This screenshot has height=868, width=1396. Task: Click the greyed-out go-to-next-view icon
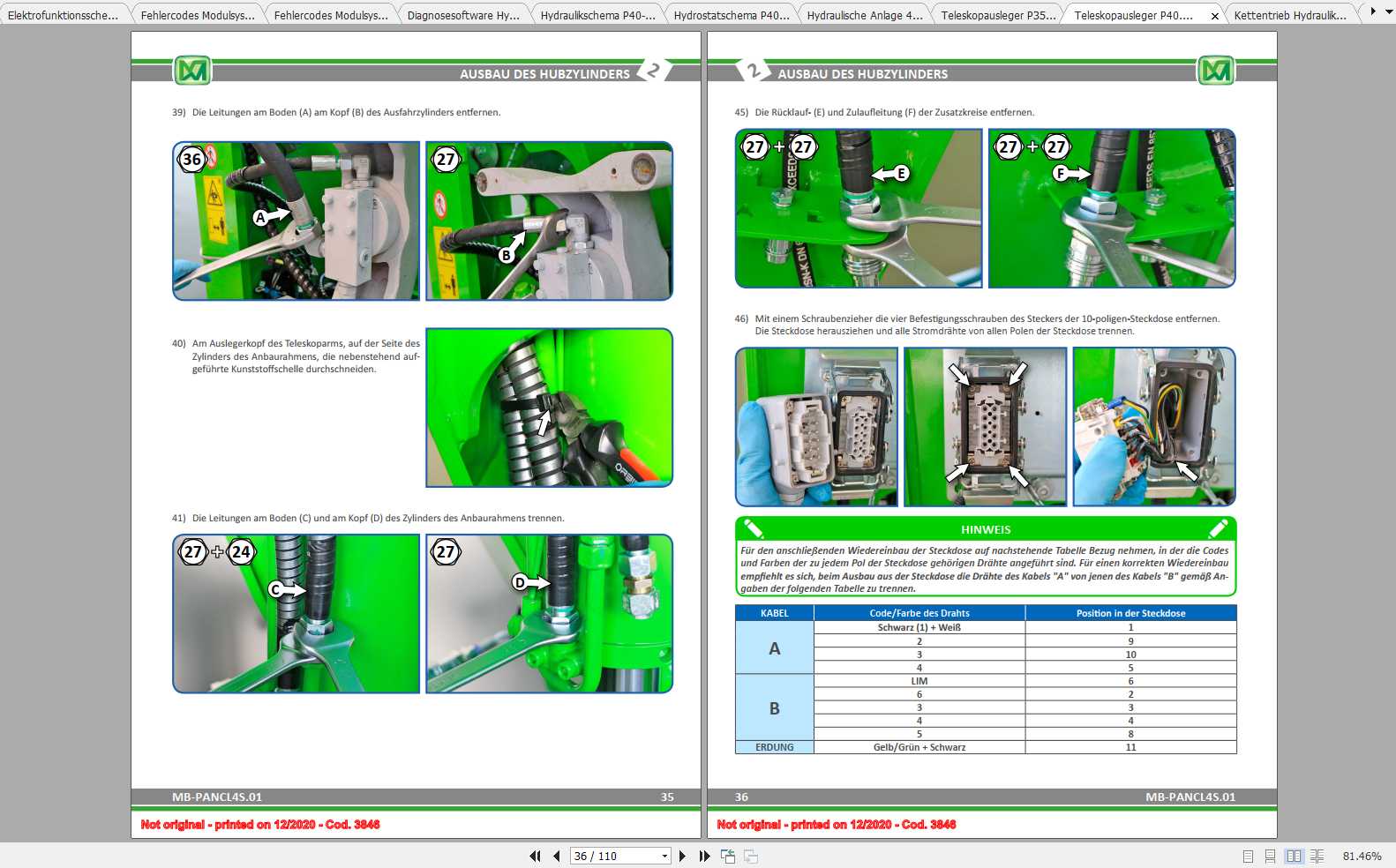pyautogui.click(x=751, y=856)
